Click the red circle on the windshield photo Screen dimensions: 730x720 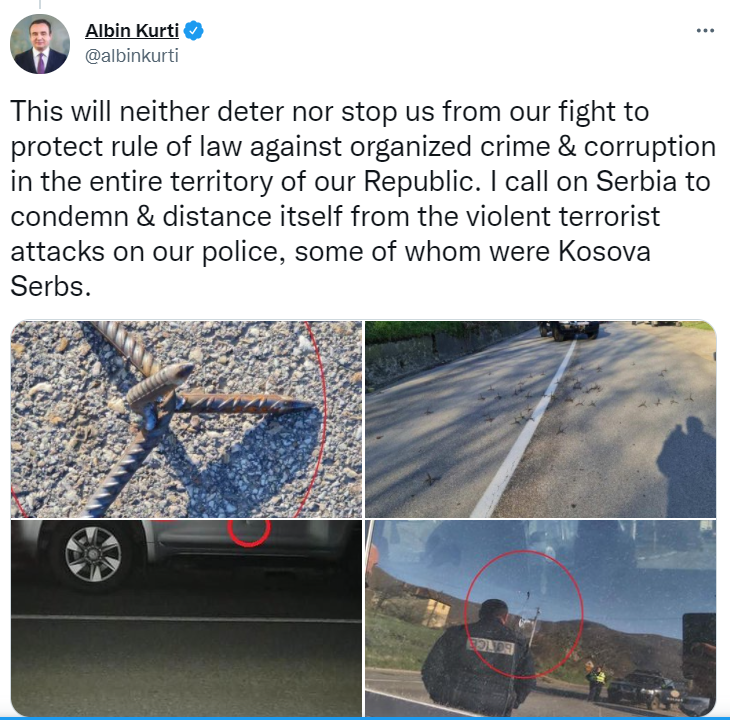point(524,614)
